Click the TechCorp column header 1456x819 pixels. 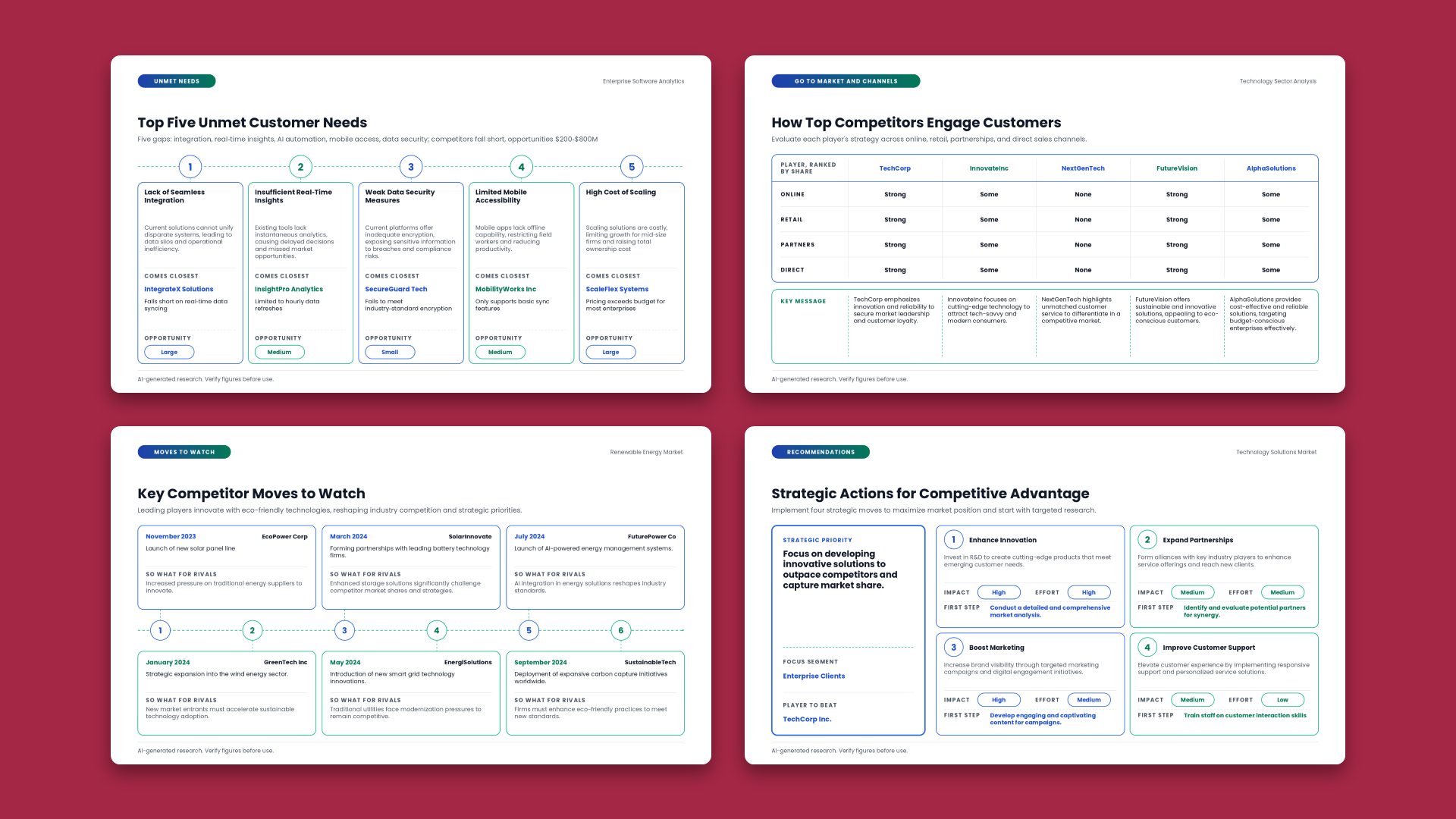pyautogui.click(x=895, y=168)
